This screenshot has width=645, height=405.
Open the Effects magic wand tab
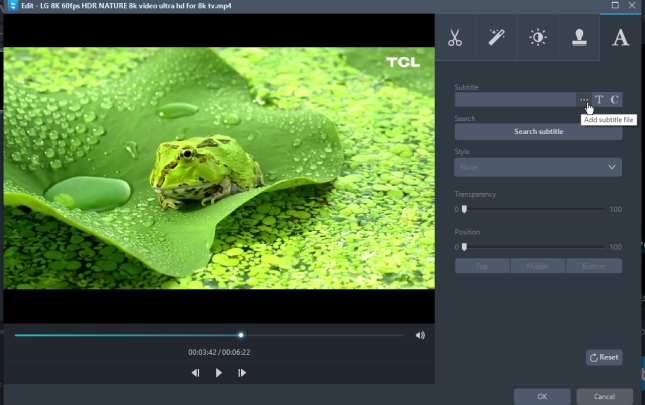[x=497, y=37]
